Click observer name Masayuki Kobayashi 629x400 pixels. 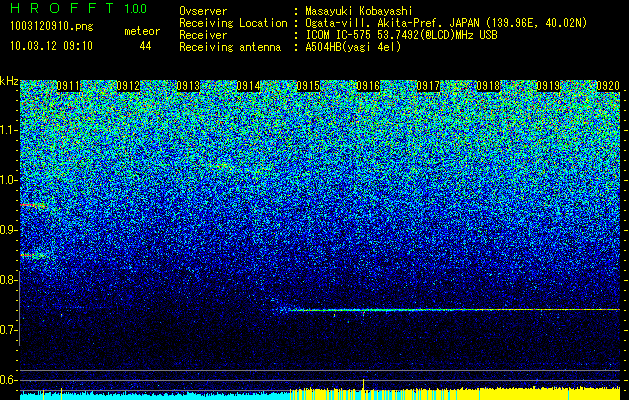point(359,12)
